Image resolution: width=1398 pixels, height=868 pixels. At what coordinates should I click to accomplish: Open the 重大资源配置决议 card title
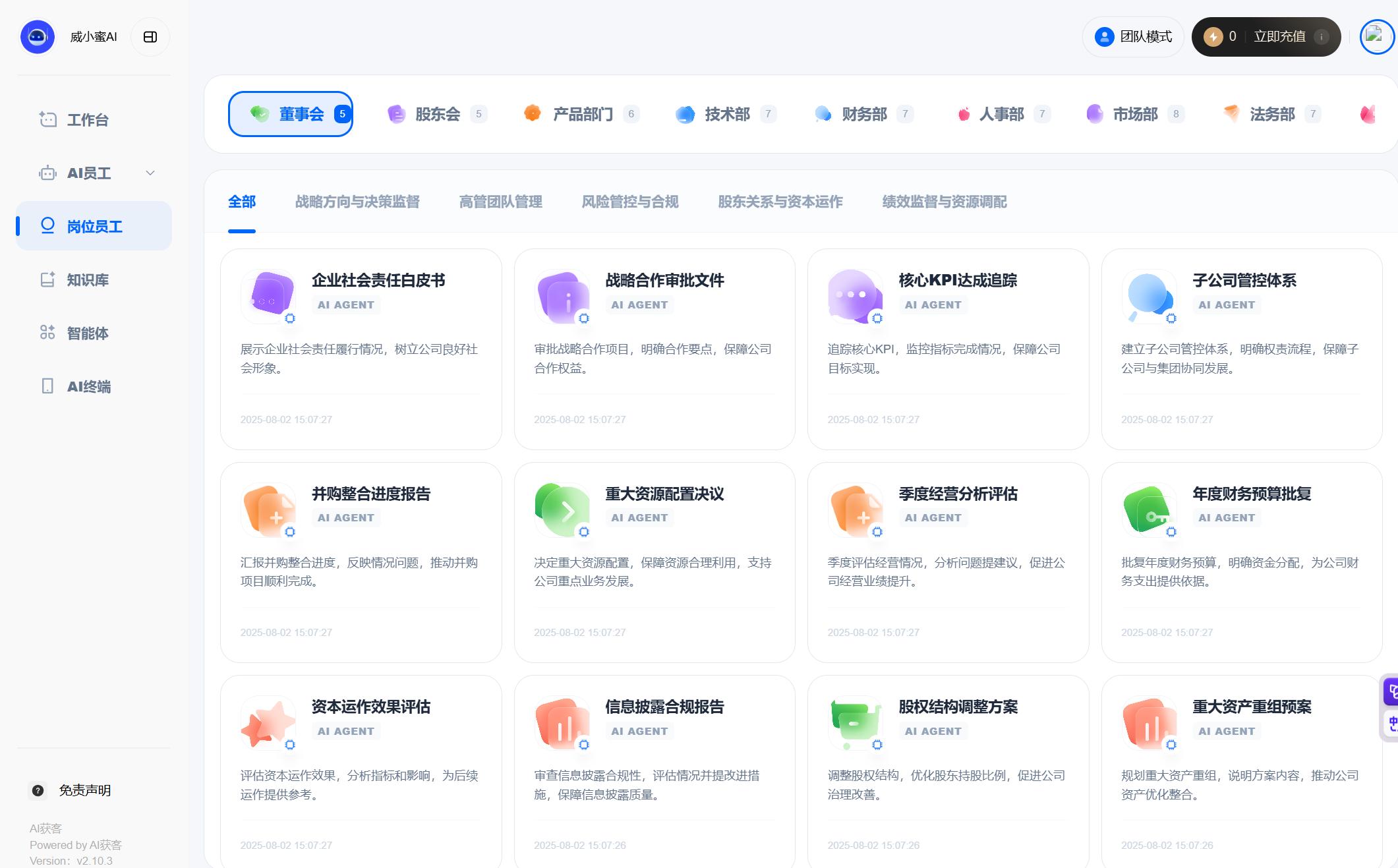665,494
